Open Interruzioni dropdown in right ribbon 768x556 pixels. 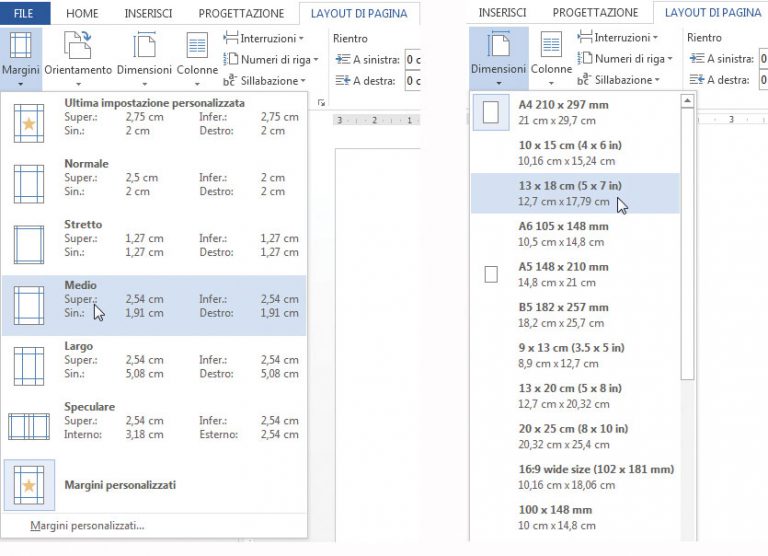618,37
